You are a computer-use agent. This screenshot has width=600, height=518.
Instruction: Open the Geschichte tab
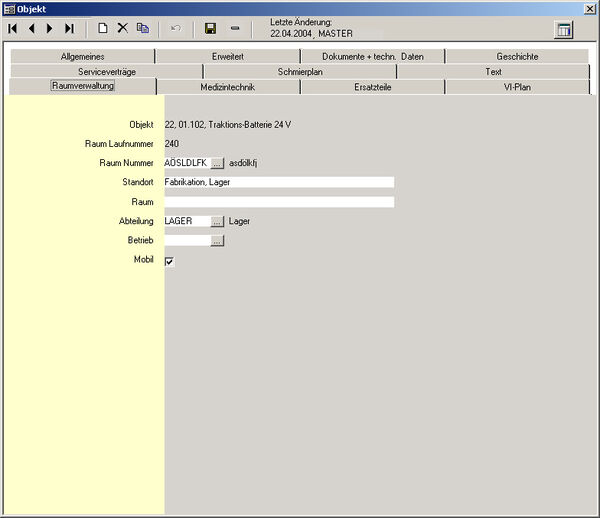tap(517, 57)
